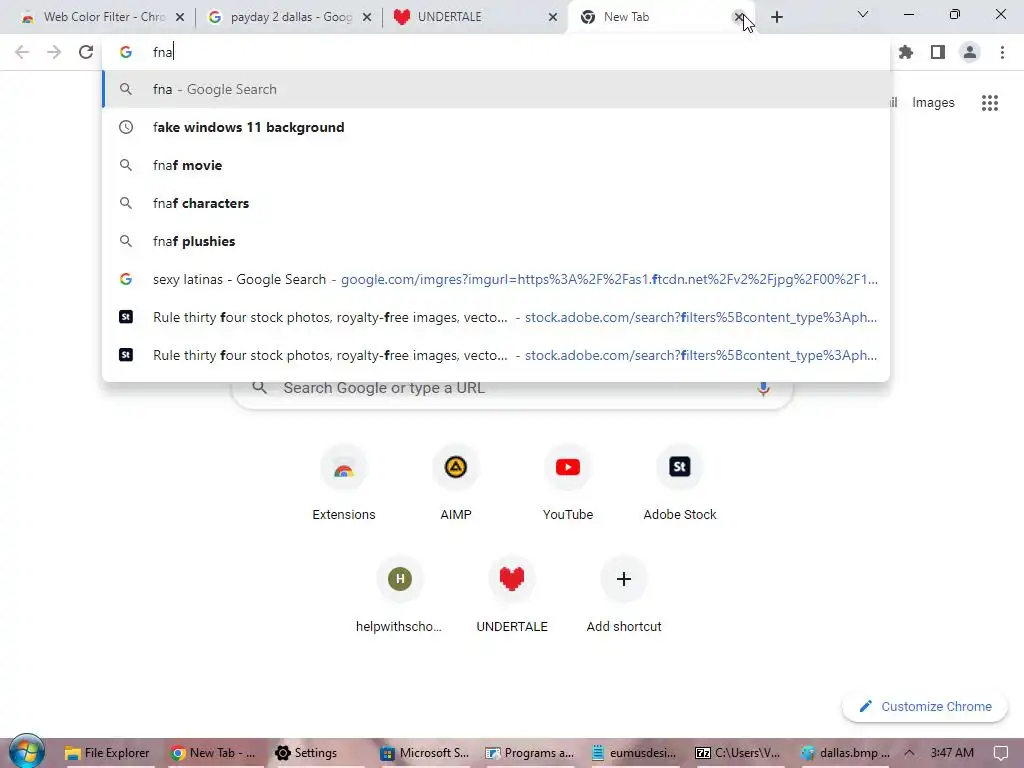Switch to the payday 2 dallas tab
1024x768 pixels.
pos(287,17)
